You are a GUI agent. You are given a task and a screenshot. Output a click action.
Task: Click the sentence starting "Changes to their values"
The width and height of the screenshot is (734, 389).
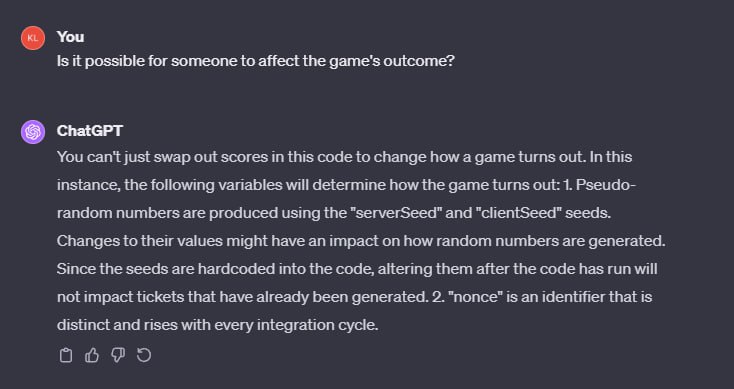pos(361,241)
